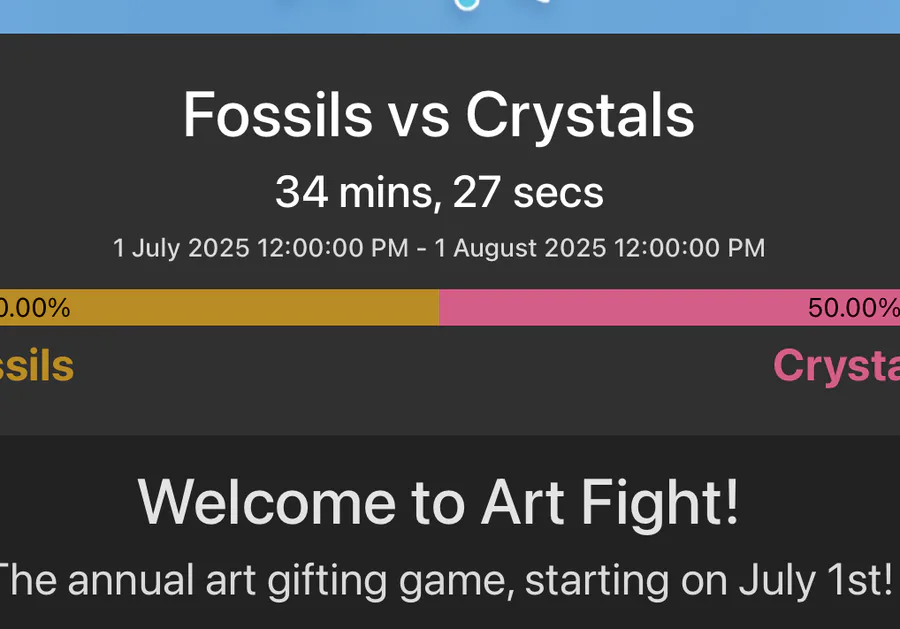Click the 50.00% label on pink bar

[x=854, y=308]
